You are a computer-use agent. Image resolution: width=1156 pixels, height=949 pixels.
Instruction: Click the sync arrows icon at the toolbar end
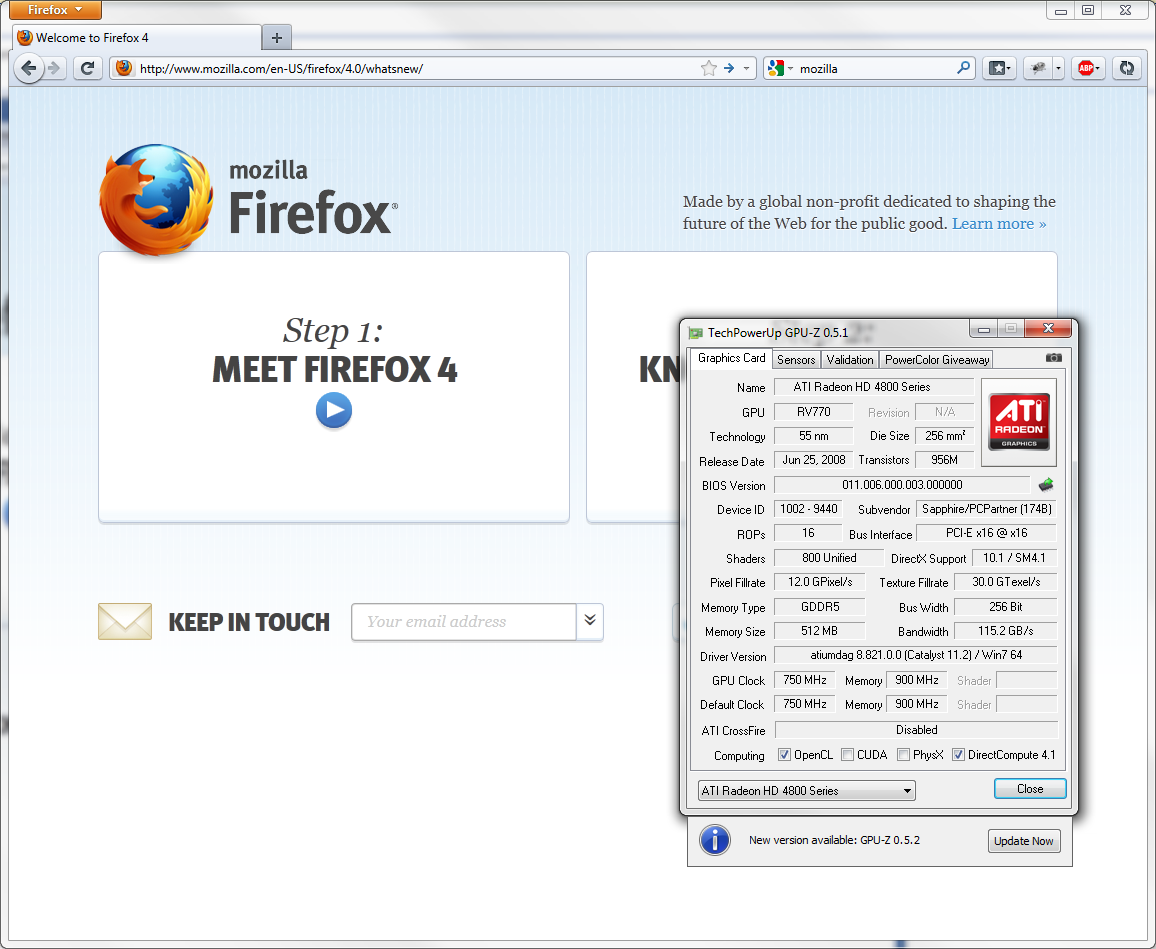tap(1127, 69)
